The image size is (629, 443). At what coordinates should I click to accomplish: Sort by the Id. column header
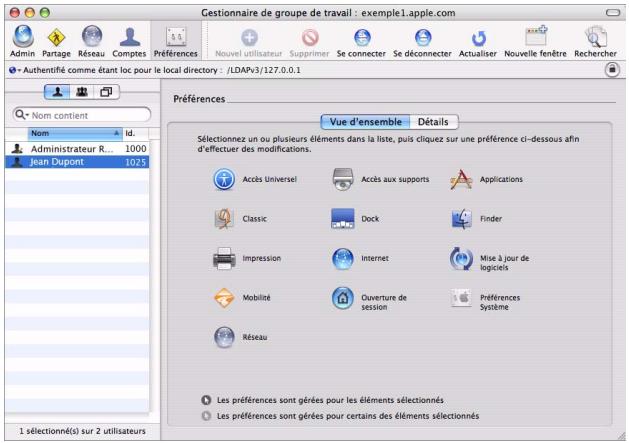point(136,133)
